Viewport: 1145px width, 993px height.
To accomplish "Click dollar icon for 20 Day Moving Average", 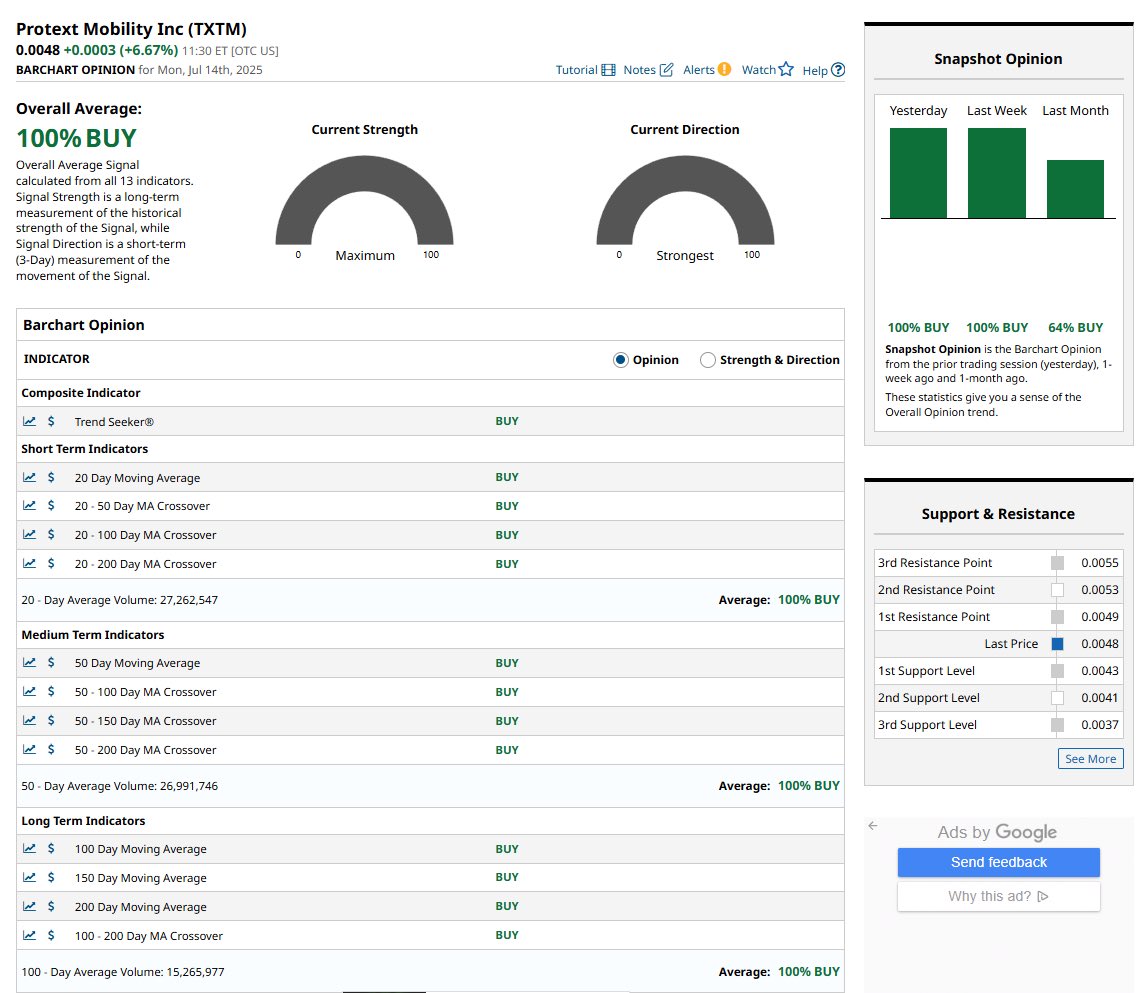I will (51, 478).
